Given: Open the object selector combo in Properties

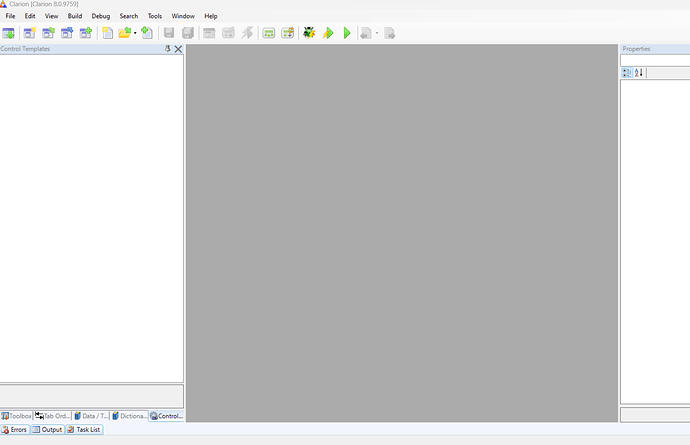Looking at the screenshot, I should click(x=655, y=60).
